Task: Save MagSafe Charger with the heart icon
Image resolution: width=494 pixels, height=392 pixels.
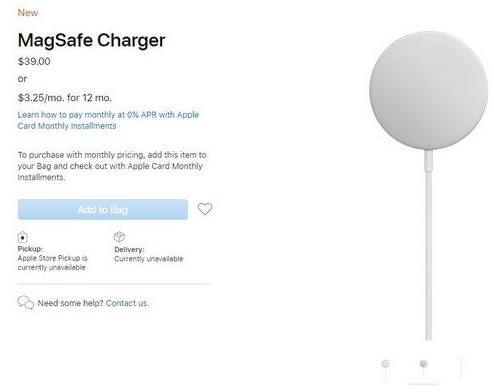Action: [205, 209]
